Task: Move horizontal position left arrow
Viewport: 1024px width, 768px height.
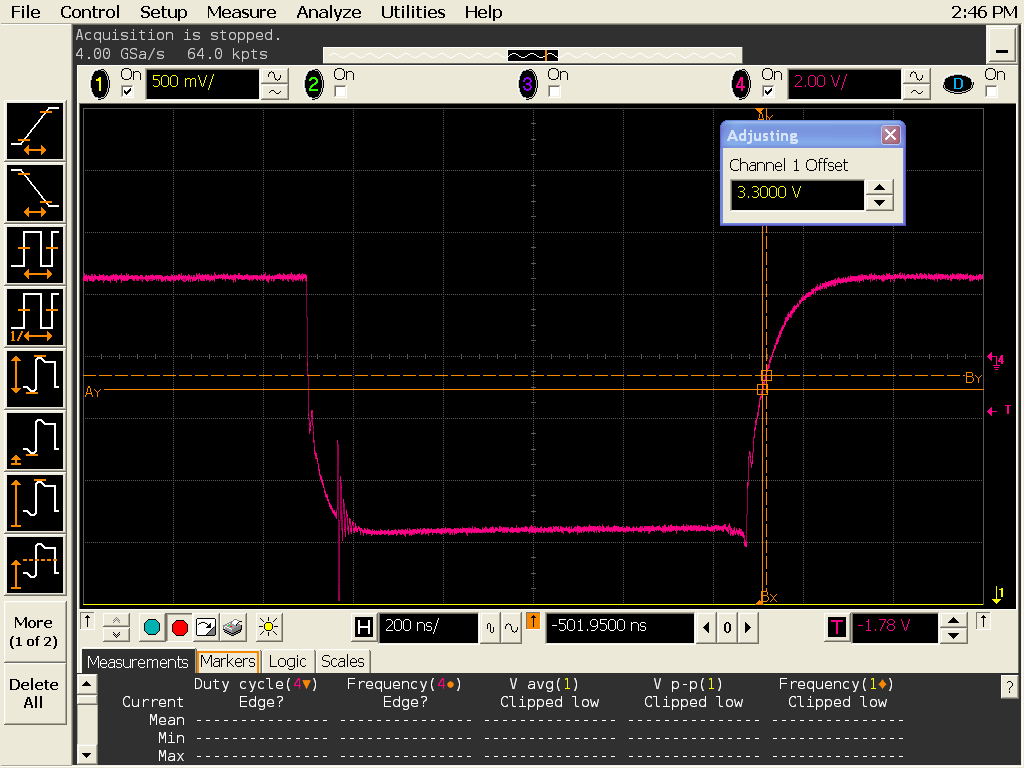Action: point(706,628)
